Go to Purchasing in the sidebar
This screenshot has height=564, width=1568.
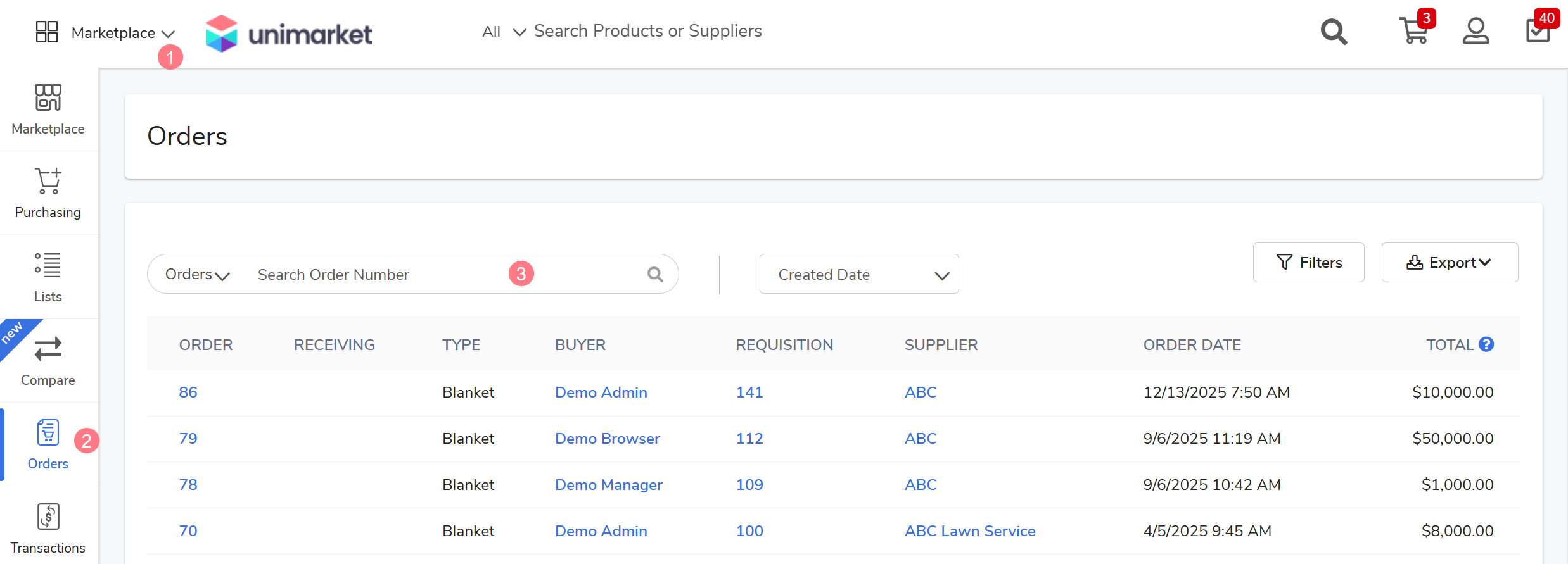click(x=48, y=193)
